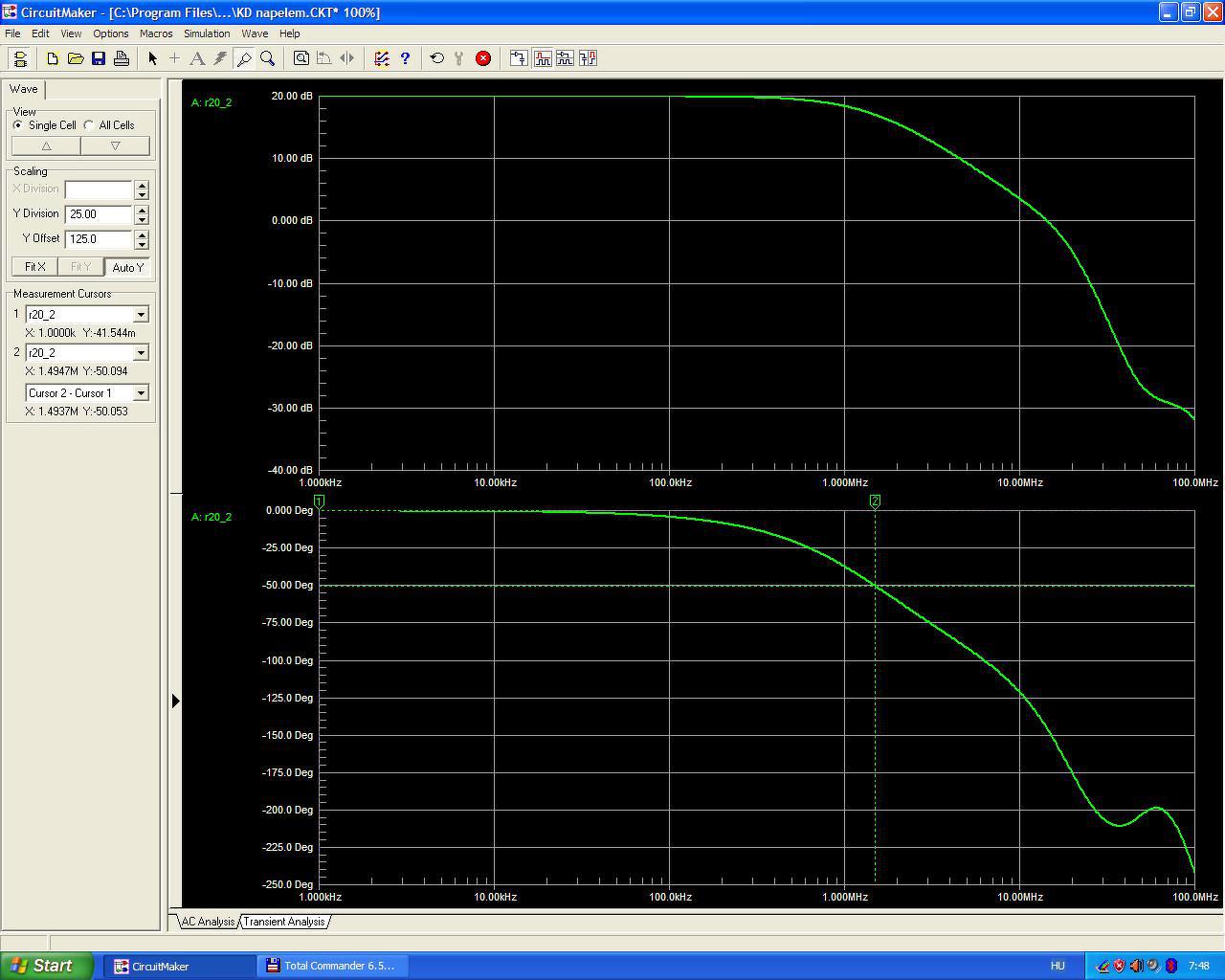Open the Cursor 2 waveform dropdown
The image size is (1225, 980).
141,353
